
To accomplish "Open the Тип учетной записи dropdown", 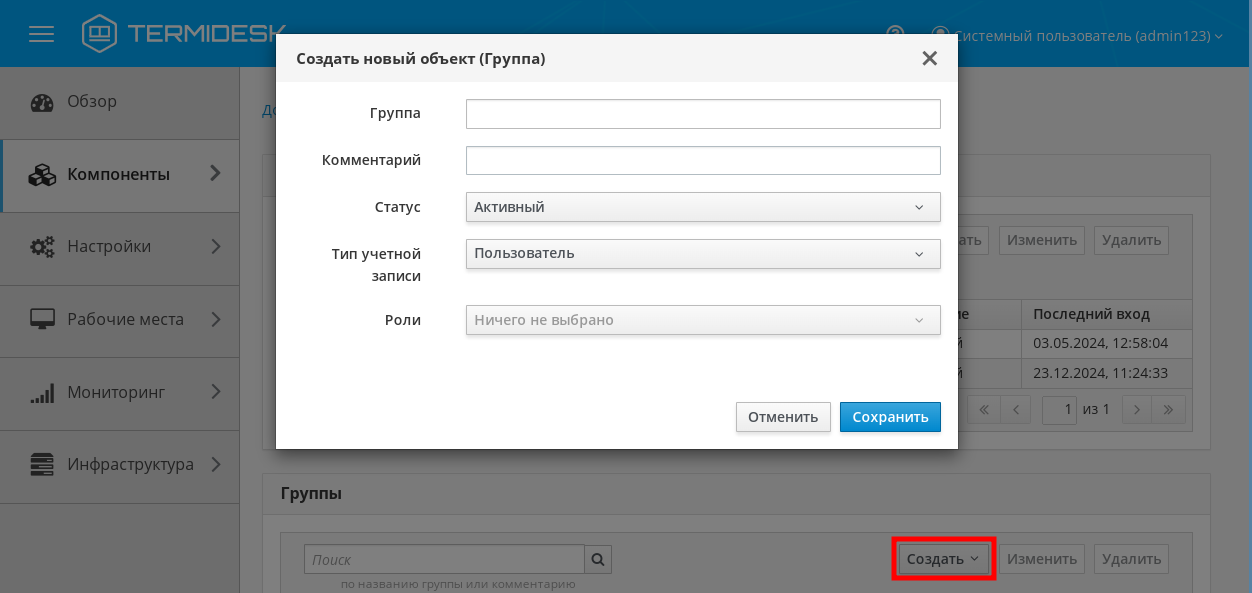I will (703, 253).
